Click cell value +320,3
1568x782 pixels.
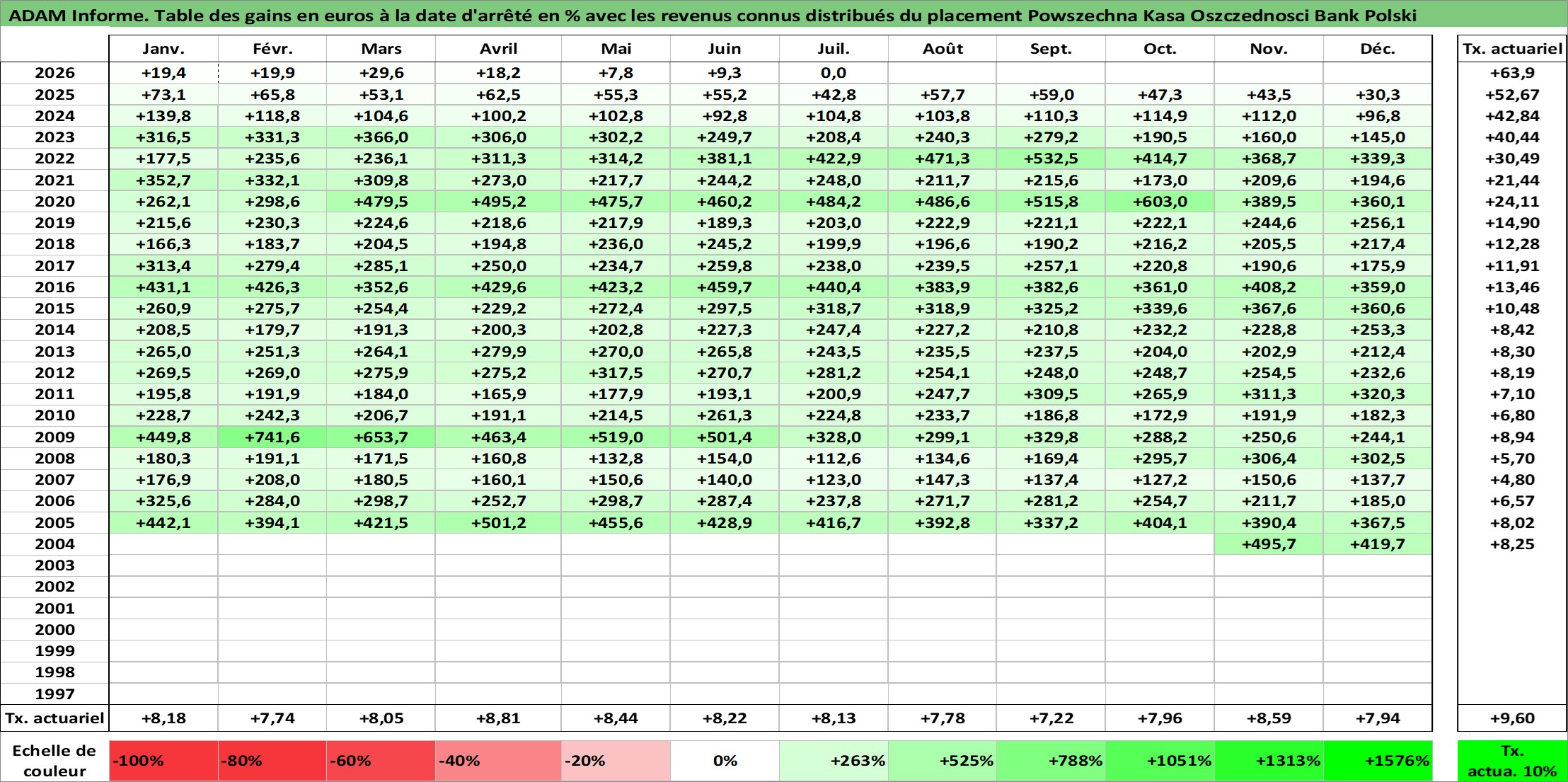[1378, 394]
